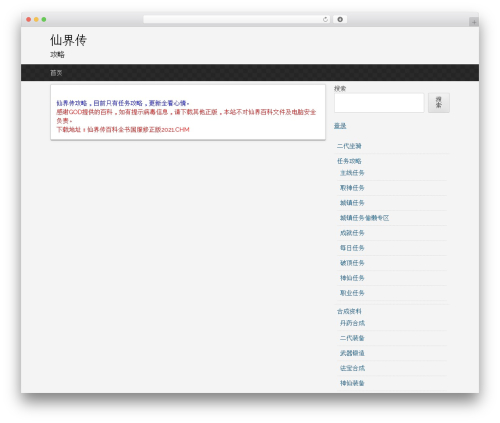Open the 城镇任务 subcategory

[x=352, y=203]
